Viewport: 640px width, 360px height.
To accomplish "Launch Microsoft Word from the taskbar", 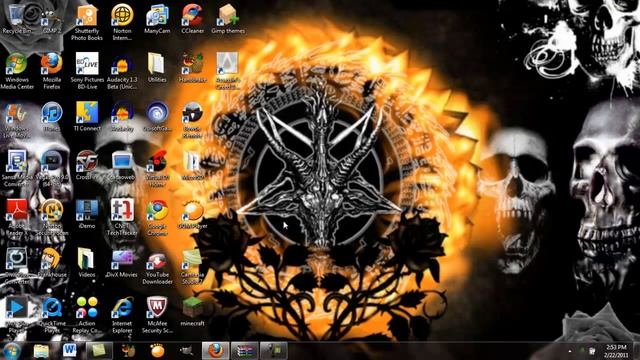I will [x=70, y=351].
